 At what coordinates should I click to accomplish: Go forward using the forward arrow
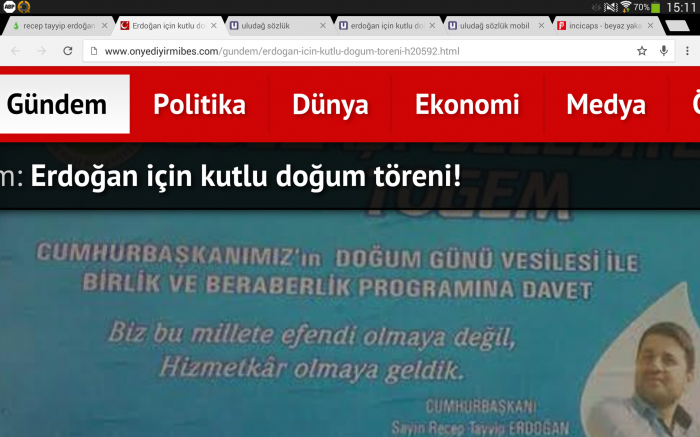(42, 51)
